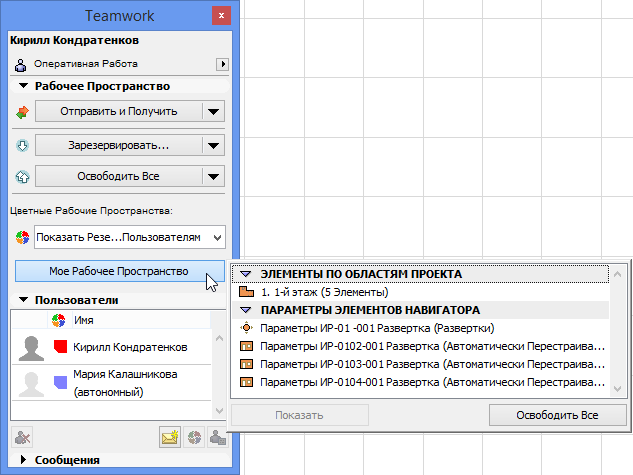Click the icon beside Параметры ИР-0103-001 Развертка
Image resolution: width=633 pixels, height=475 pixels.
coord(246,364)
